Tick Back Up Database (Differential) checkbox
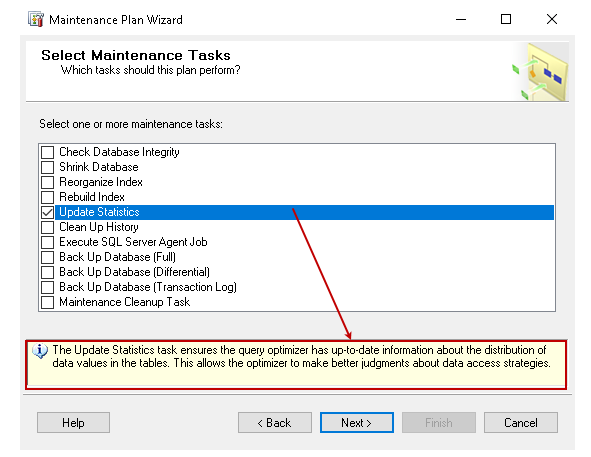 (x=47, y=272)
